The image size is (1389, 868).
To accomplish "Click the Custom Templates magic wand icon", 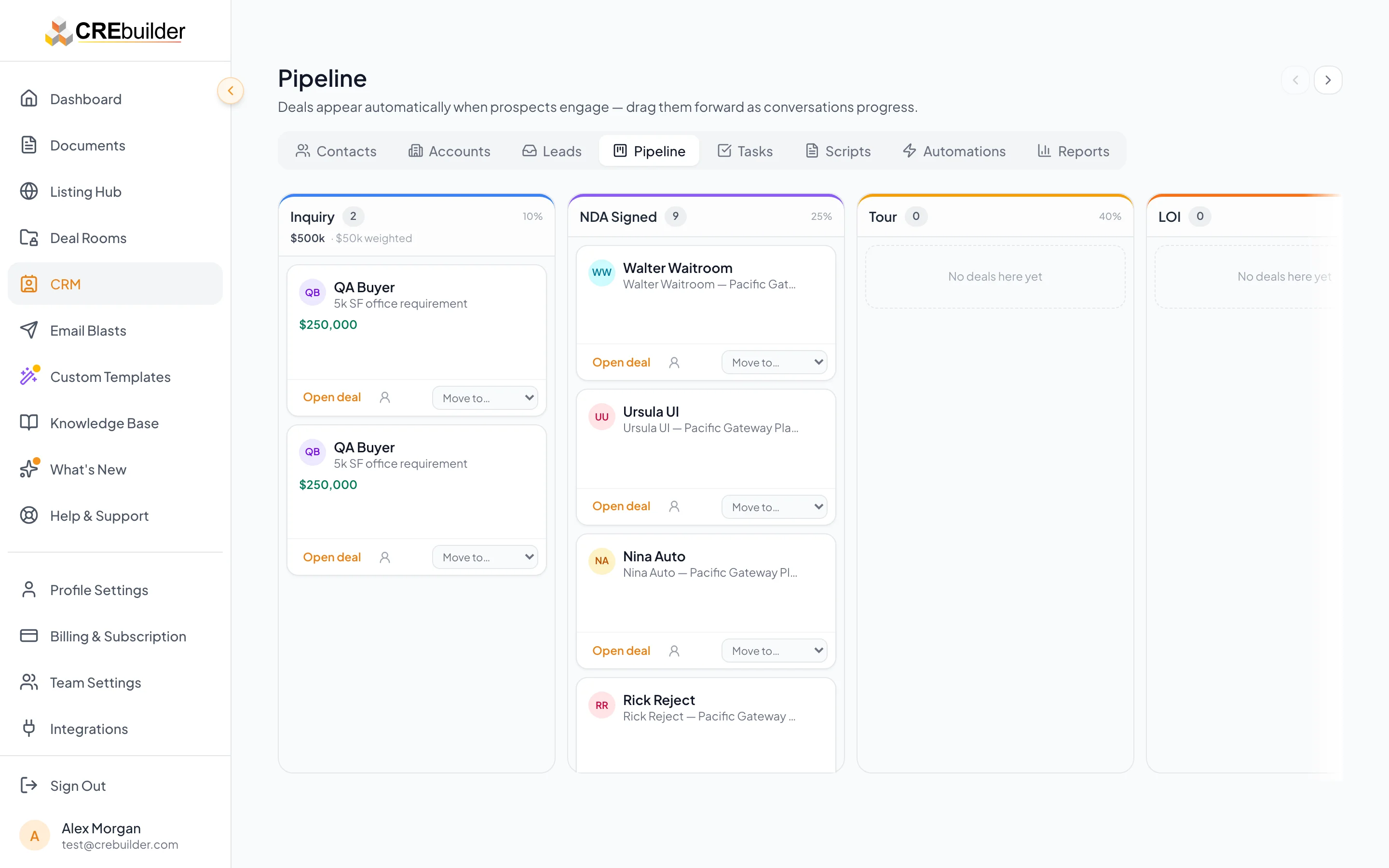I will (29, 377).
